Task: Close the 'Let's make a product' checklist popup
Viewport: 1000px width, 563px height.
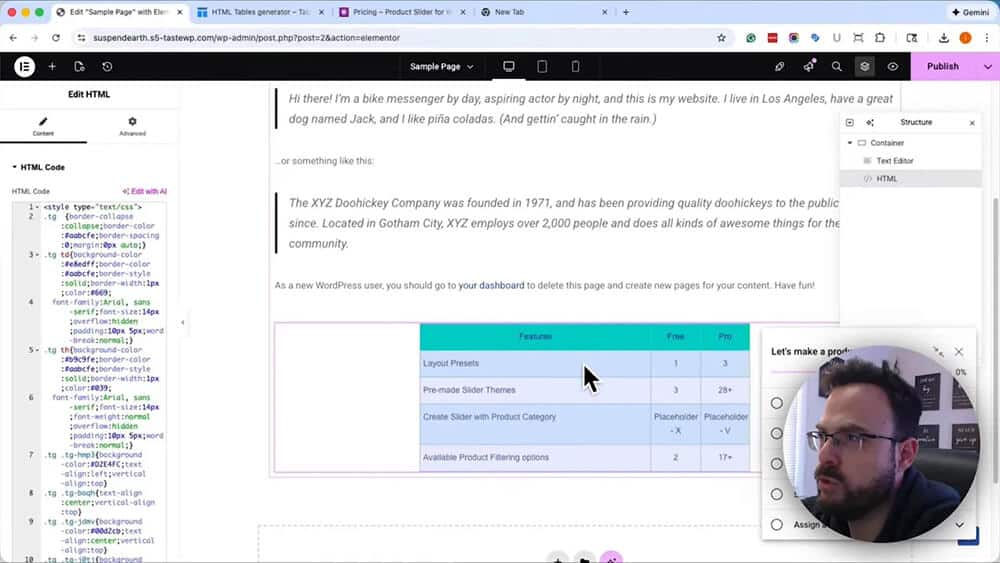Action: click(959, 352)
